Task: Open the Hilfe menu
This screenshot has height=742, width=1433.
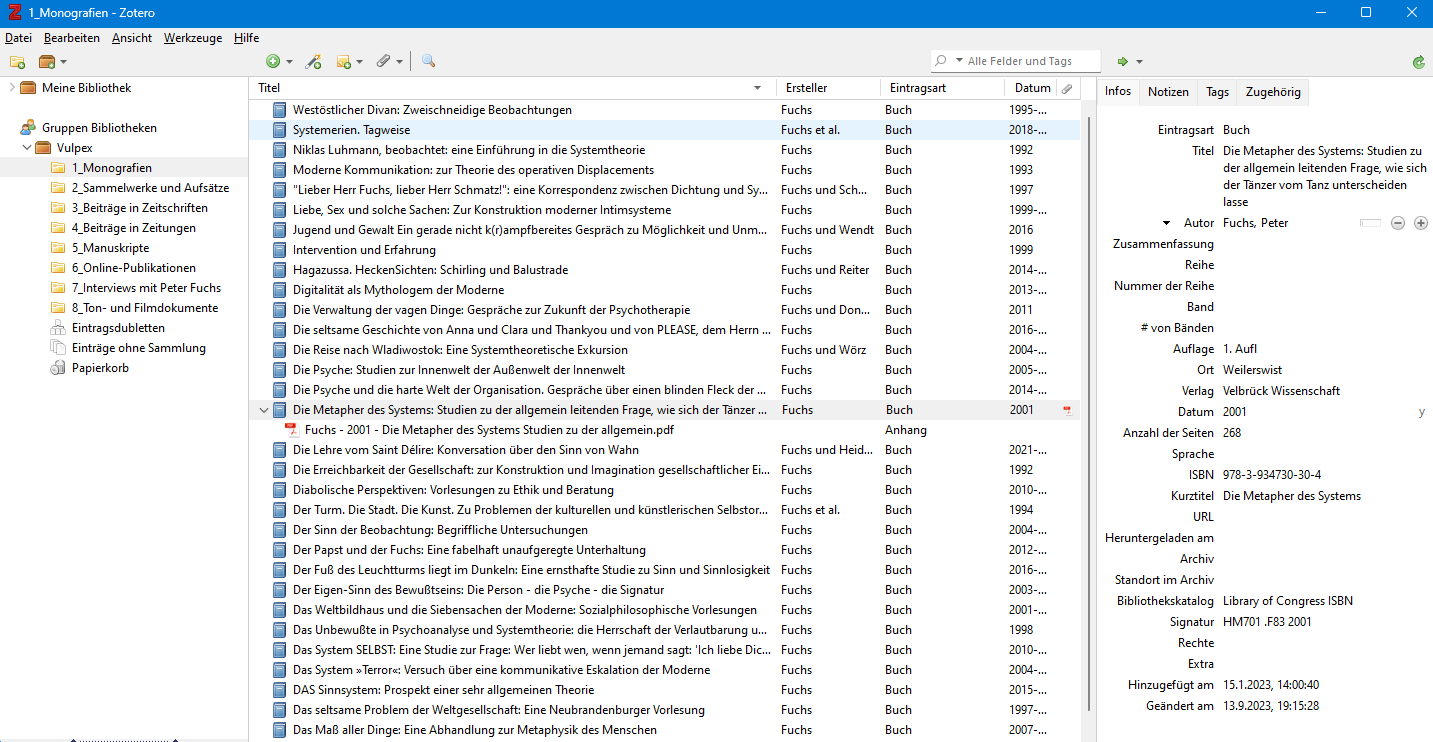Action: point(246,38)
